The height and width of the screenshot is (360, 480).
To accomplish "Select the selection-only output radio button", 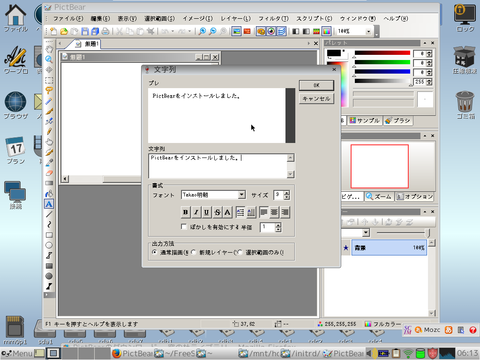I will 239,252.
